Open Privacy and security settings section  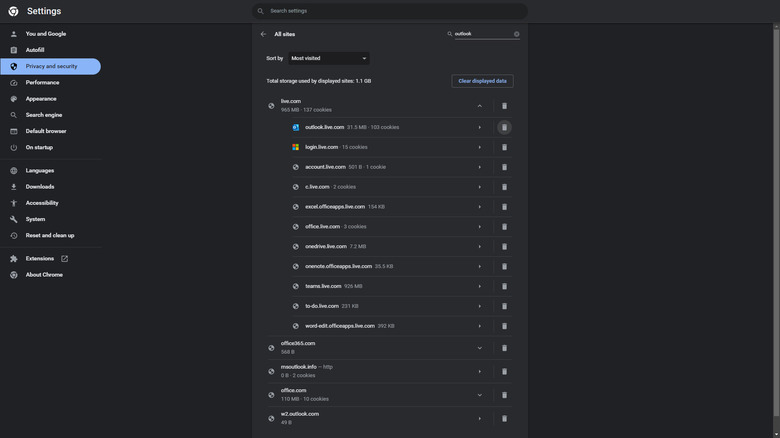point(51,67)
